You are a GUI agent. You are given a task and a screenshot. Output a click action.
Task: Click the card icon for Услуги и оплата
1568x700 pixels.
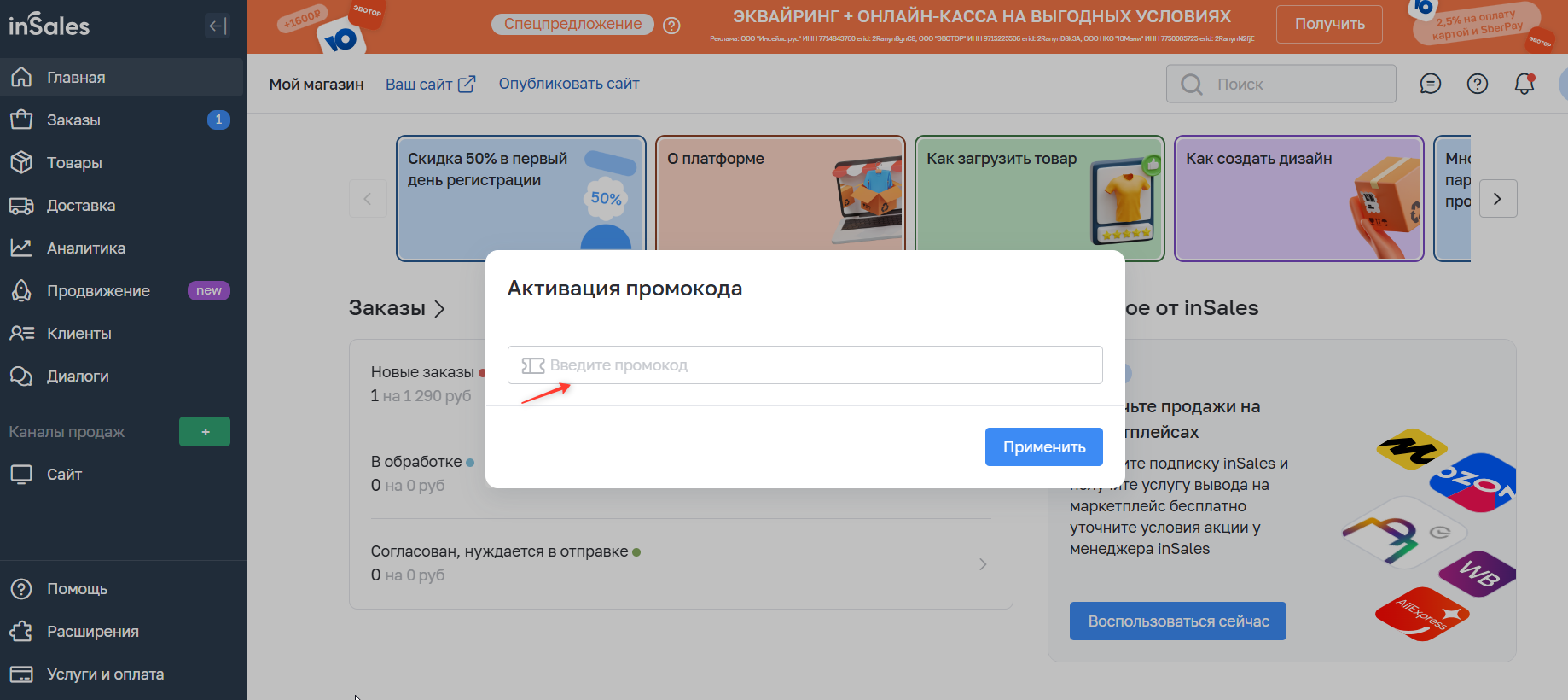21,674
